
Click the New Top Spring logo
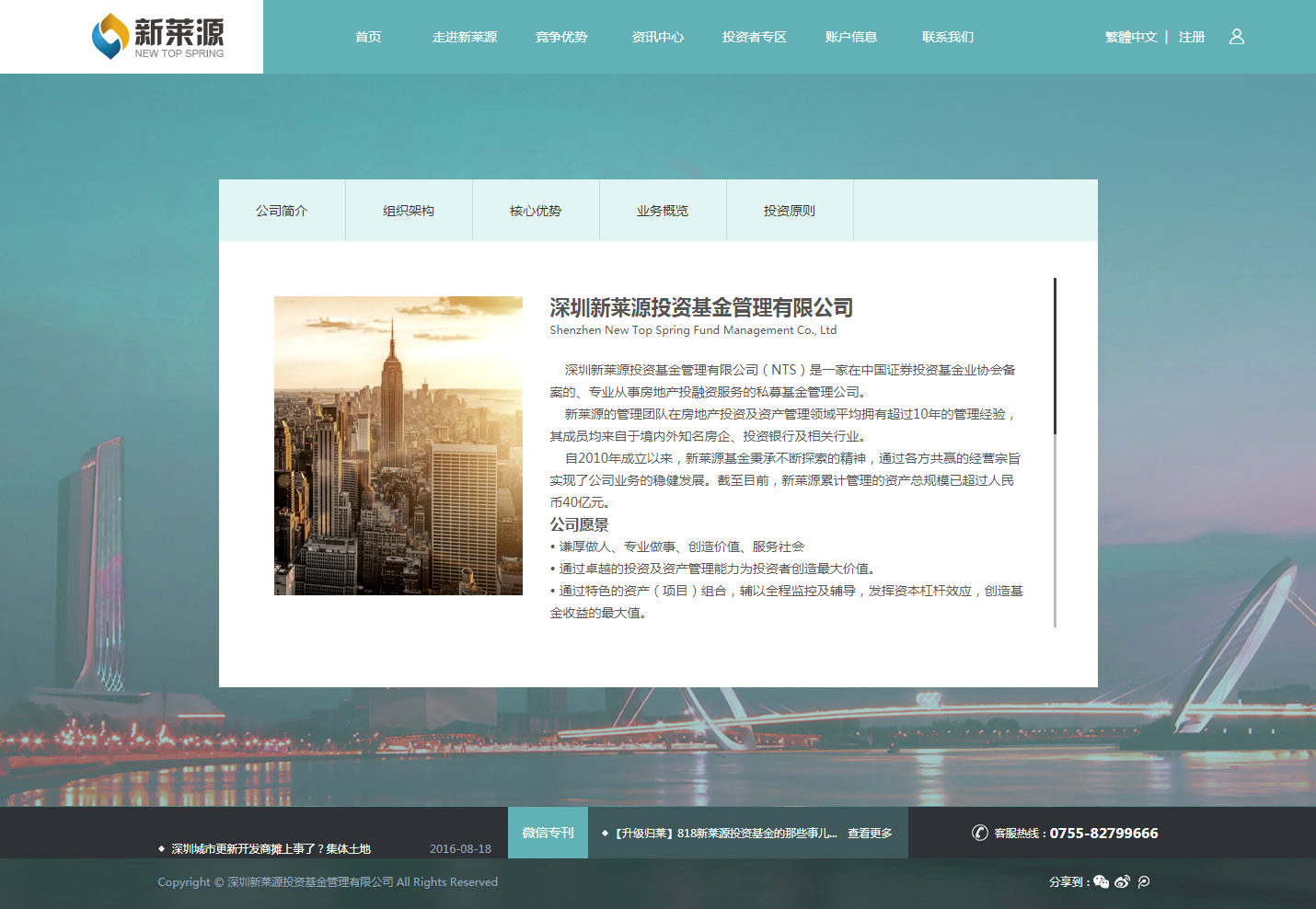pyautogui.click(x=157, y=37)
